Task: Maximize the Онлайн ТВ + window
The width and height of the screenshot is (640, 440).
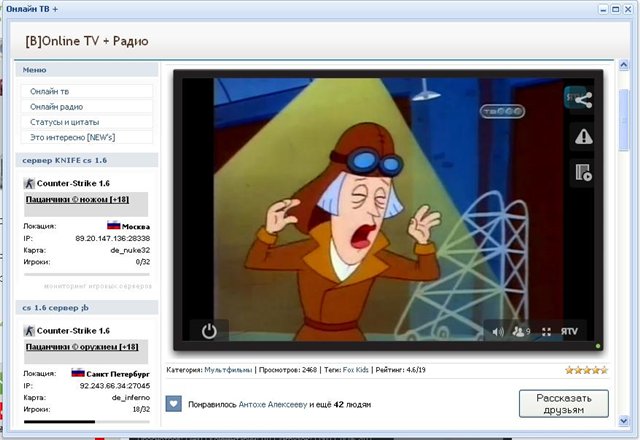Action: 615,9
